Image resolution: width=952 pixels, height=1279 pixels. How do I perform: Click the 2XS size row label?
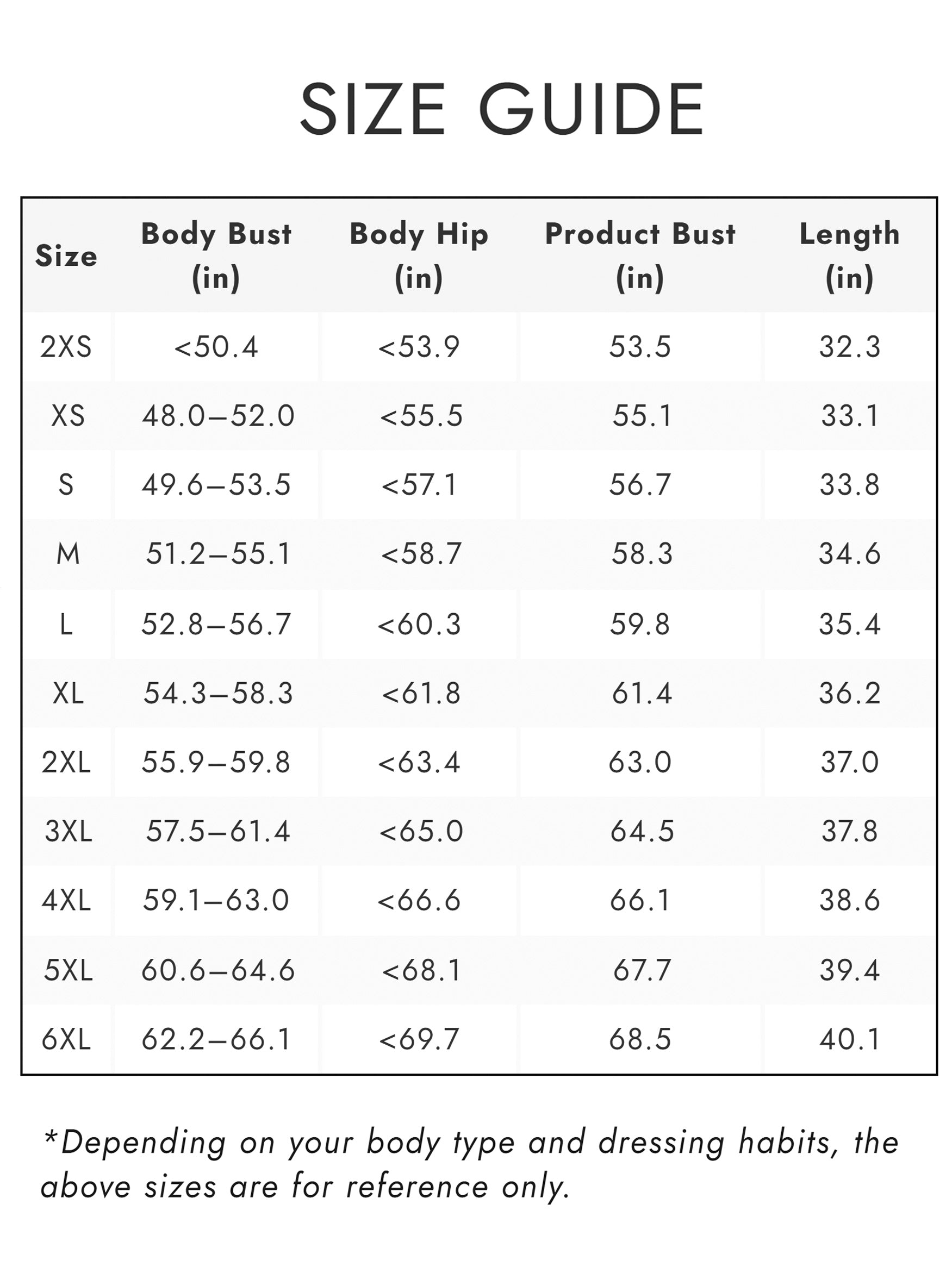coord(66,347)
